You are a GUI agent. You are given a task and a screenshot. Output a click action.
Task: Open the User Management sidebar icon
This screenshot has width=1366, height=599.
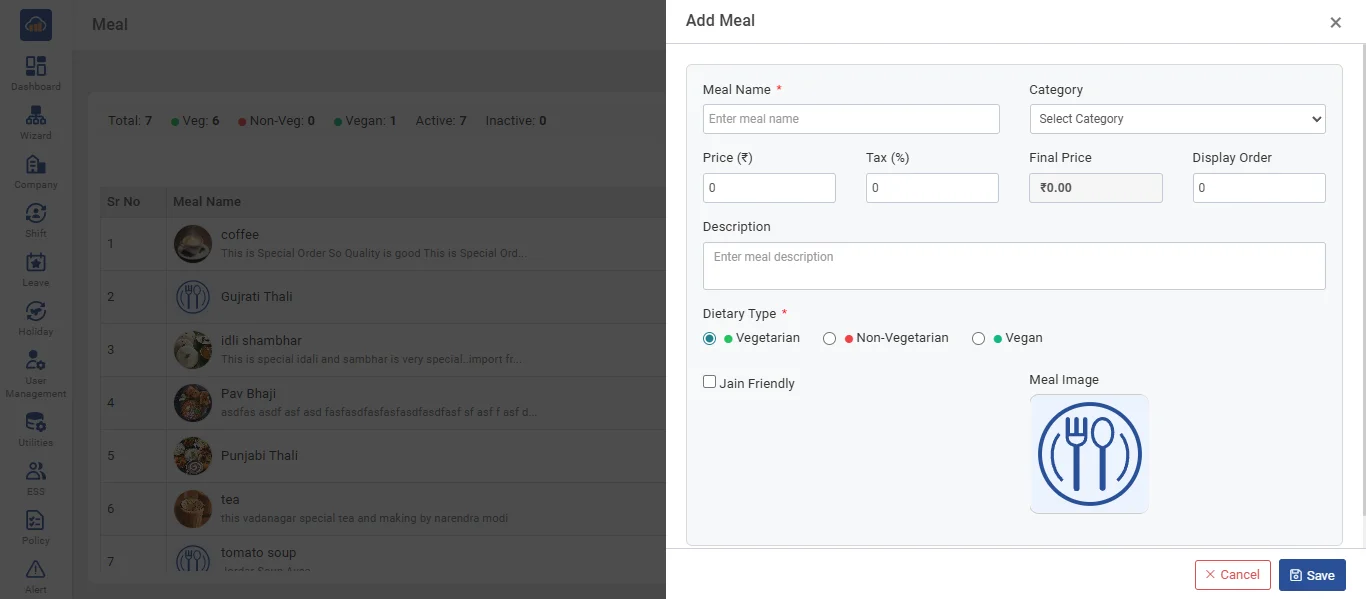[36, 360]
